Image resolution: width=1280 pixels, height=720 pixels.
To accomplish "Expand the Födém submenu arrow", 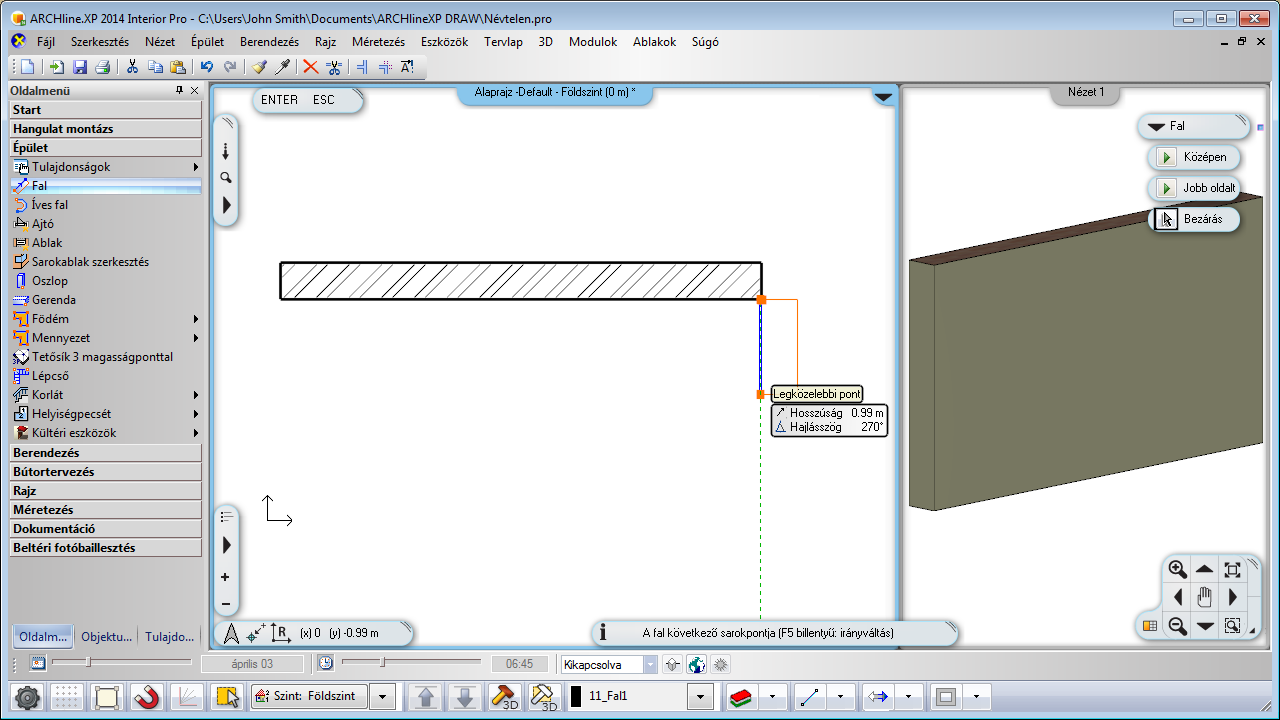I will click(196, 319).
